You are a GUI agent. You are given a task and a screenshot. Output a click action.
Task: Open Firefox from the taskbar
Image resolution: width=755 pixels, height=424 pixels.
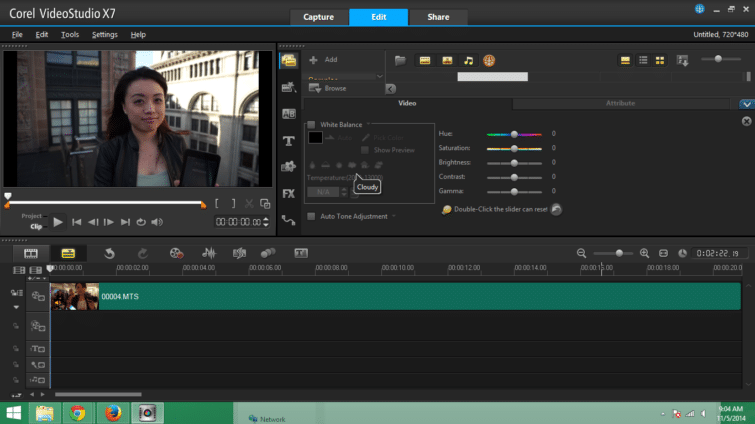pyautogui.click(x=114, y=413)
